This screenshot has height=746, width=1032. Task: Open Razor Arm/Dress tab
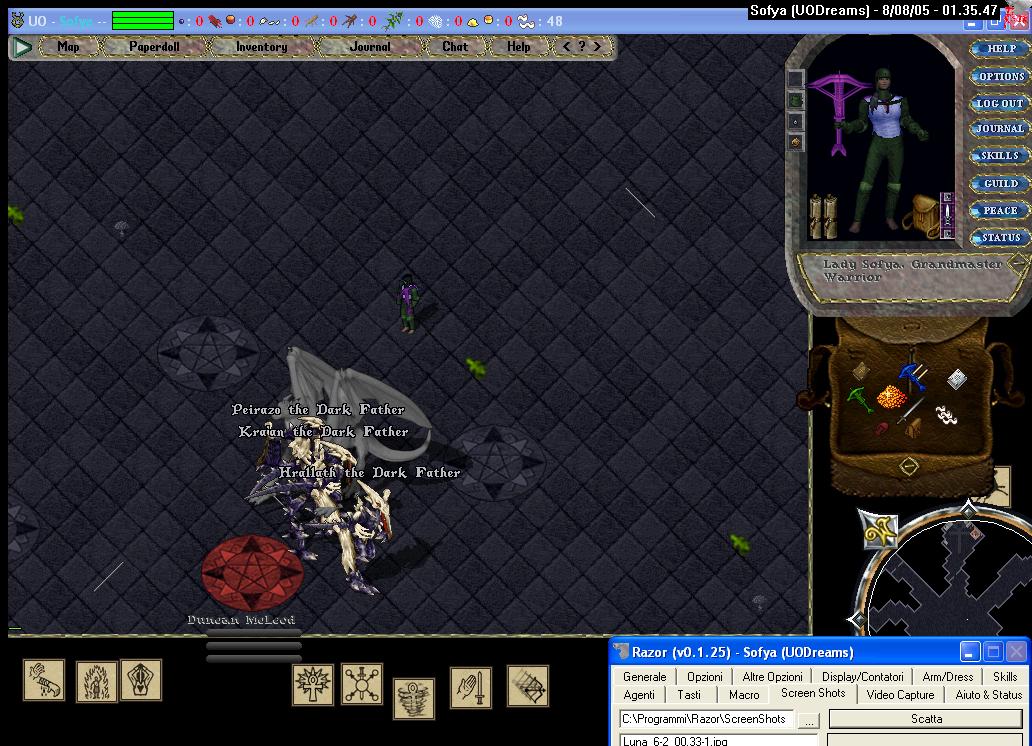point(948,676)
